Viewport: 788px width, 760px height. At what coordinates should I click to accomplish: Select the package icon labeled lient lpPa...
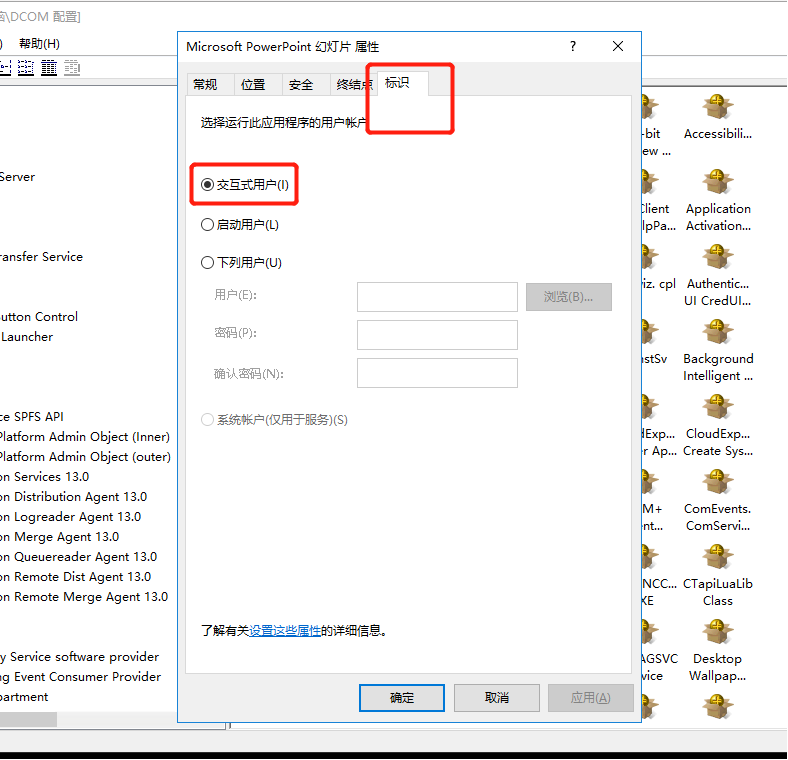(649, 181)
